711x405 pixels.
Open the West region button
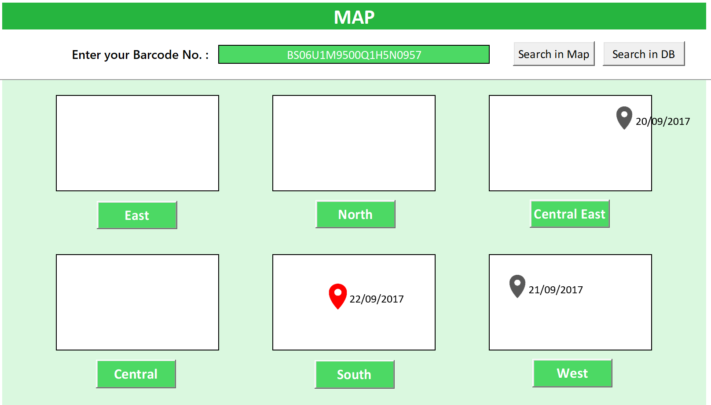coord(572,373)
